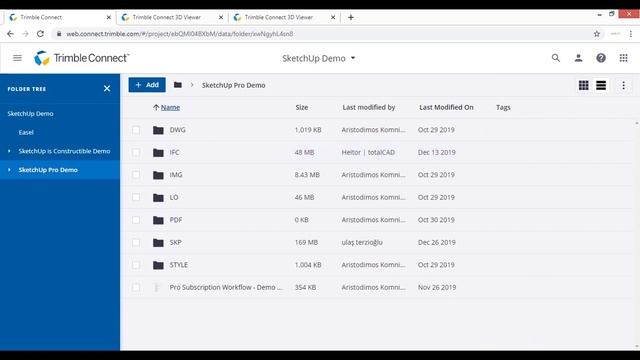Click the Pro Subscription Workflow file icon
The width and height of the screenshot is (640, 360).
[x=157, y=287]
